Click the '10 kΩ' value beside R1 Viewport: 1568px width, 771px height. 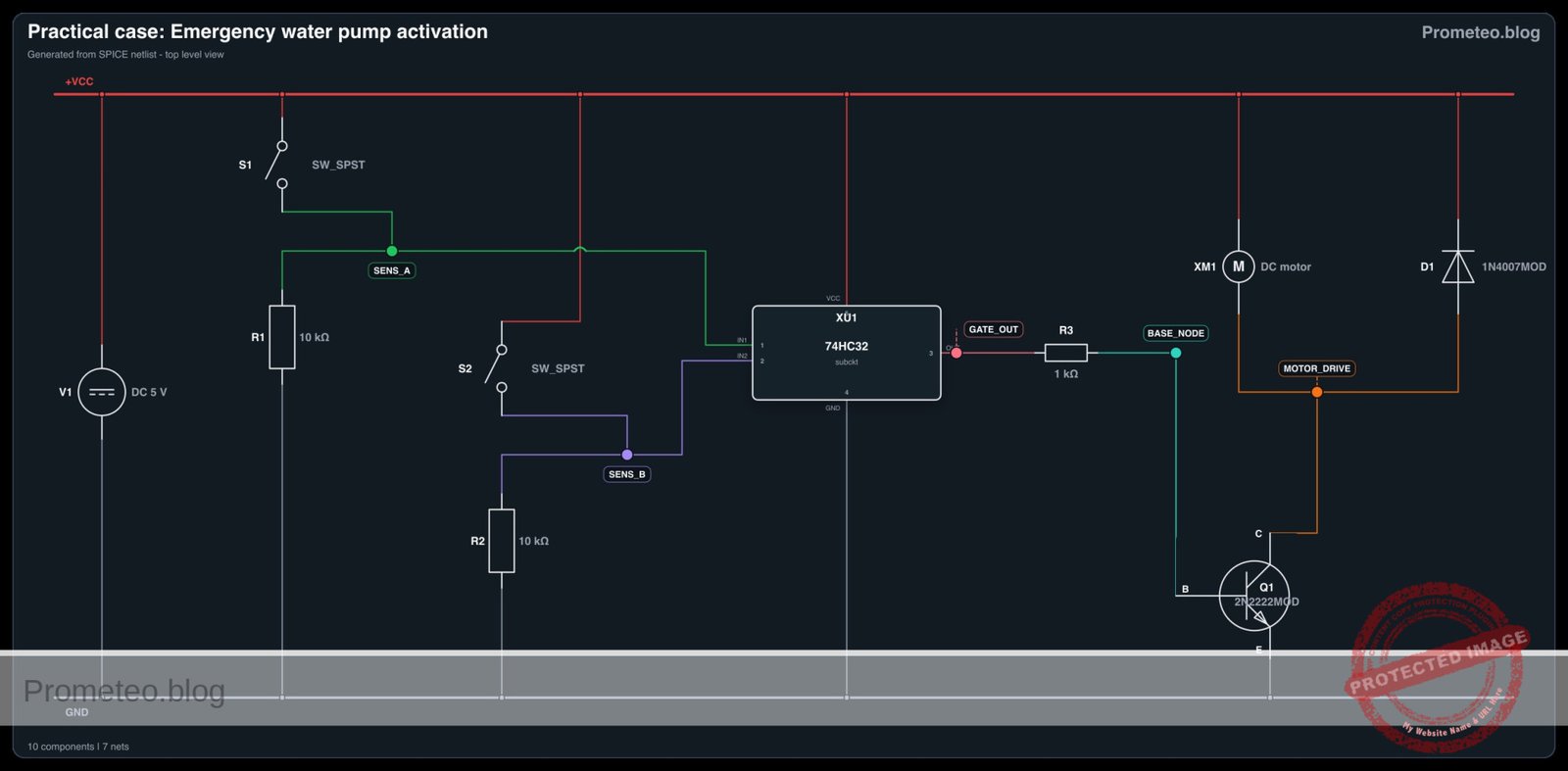tap(315, 337)
